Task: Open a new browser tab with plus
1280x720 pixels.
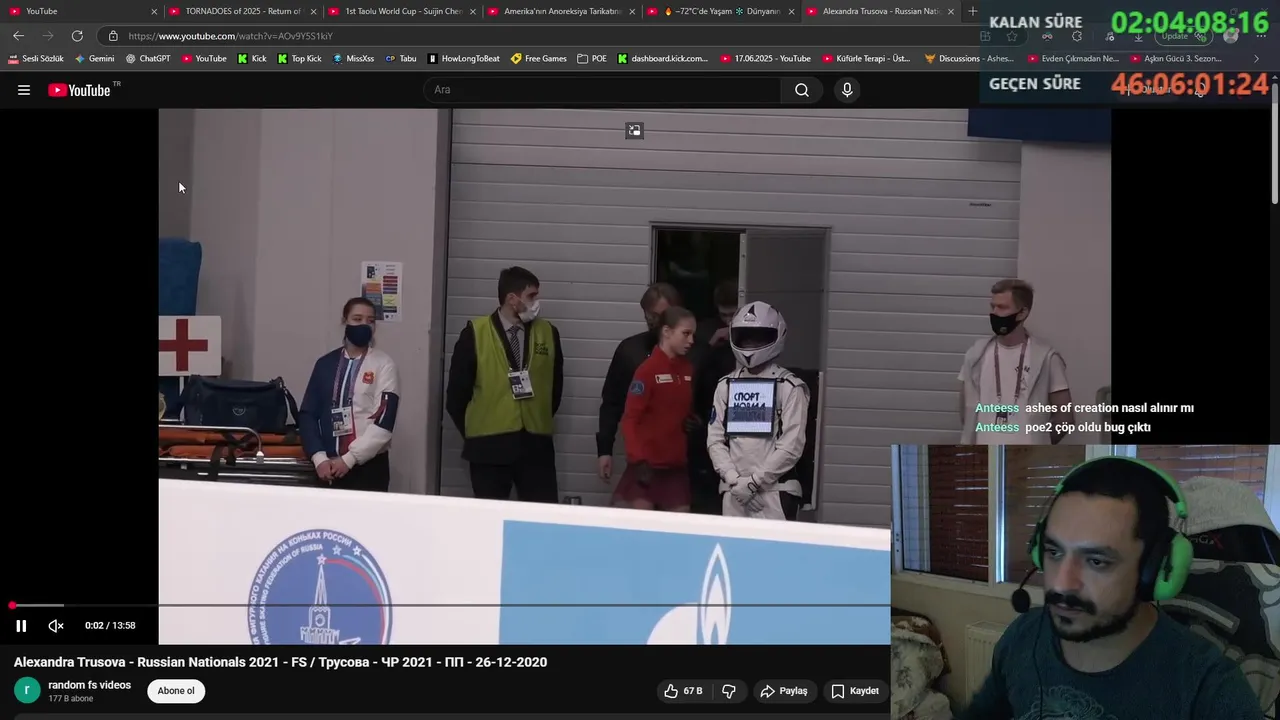Action: tap(972, 12)
